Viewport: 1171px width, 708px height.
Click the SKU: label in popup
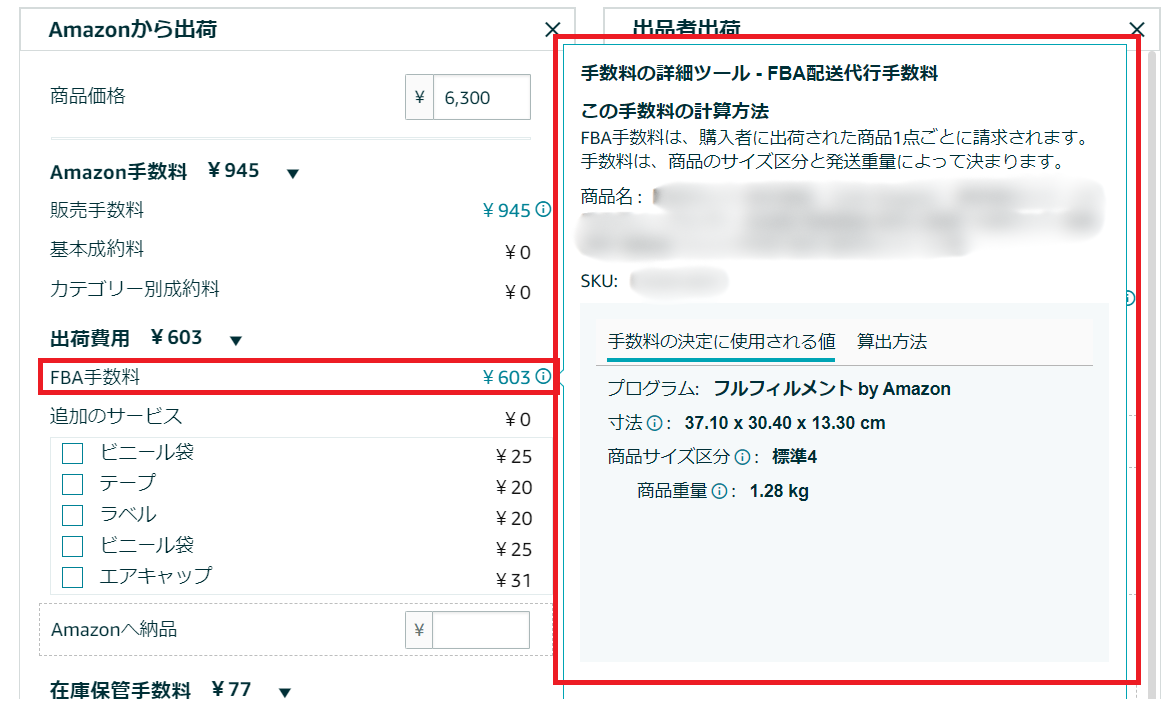pyautogui.click(x=600, y=281)
